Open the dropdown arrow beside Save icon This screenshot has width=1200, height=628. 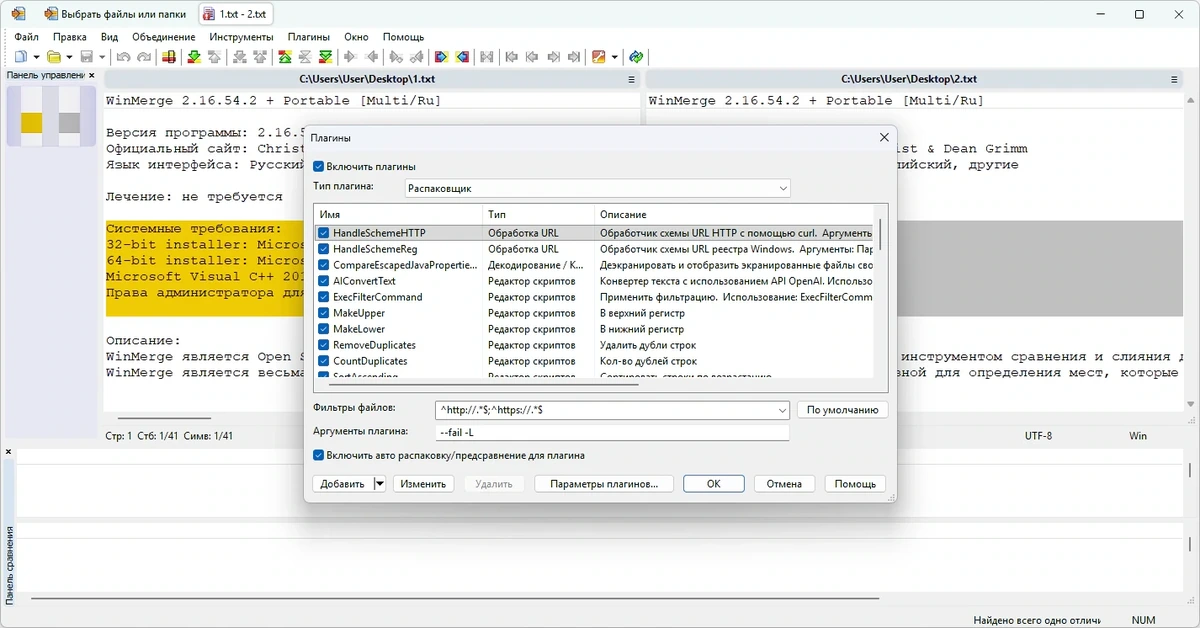[102, 57]
